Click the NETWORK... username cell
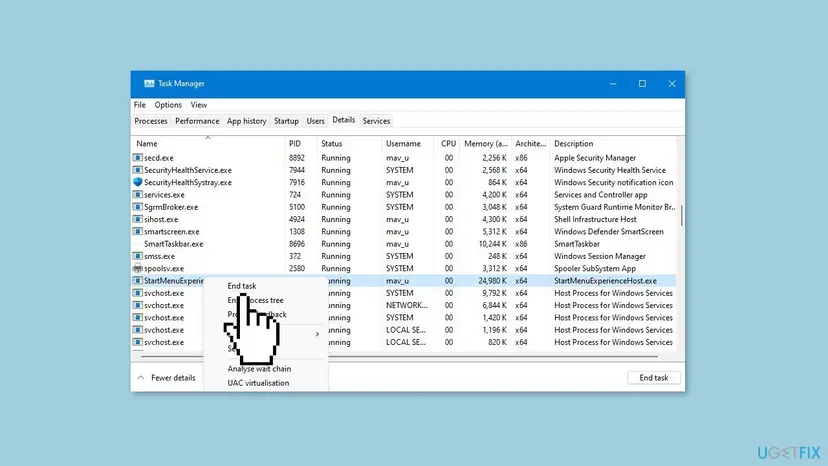Viewport: 828px width, 466px height. coord(407,305)
